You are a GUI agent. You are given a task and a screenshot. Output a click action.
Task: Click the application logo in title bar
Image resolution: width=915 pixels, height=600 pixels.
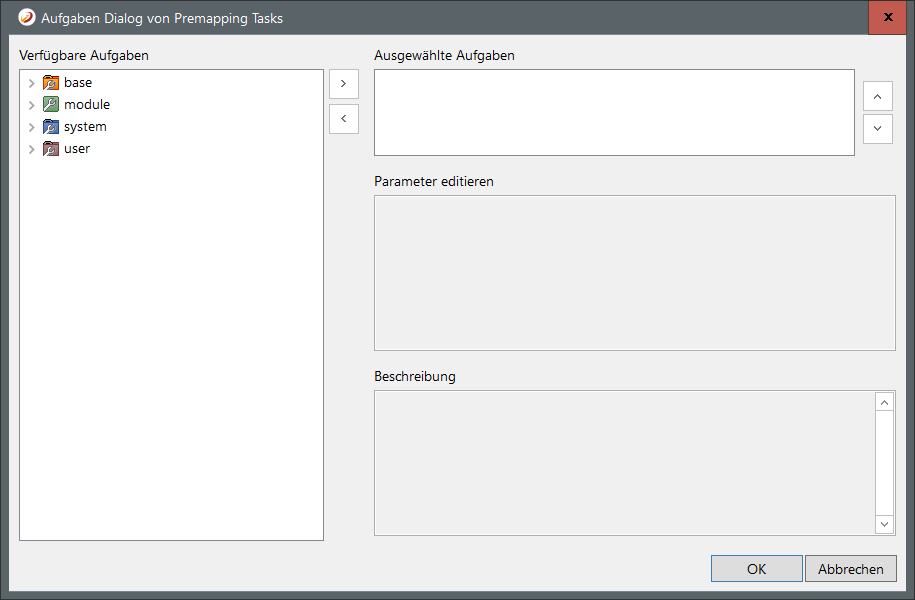click(x=27, y=18)
